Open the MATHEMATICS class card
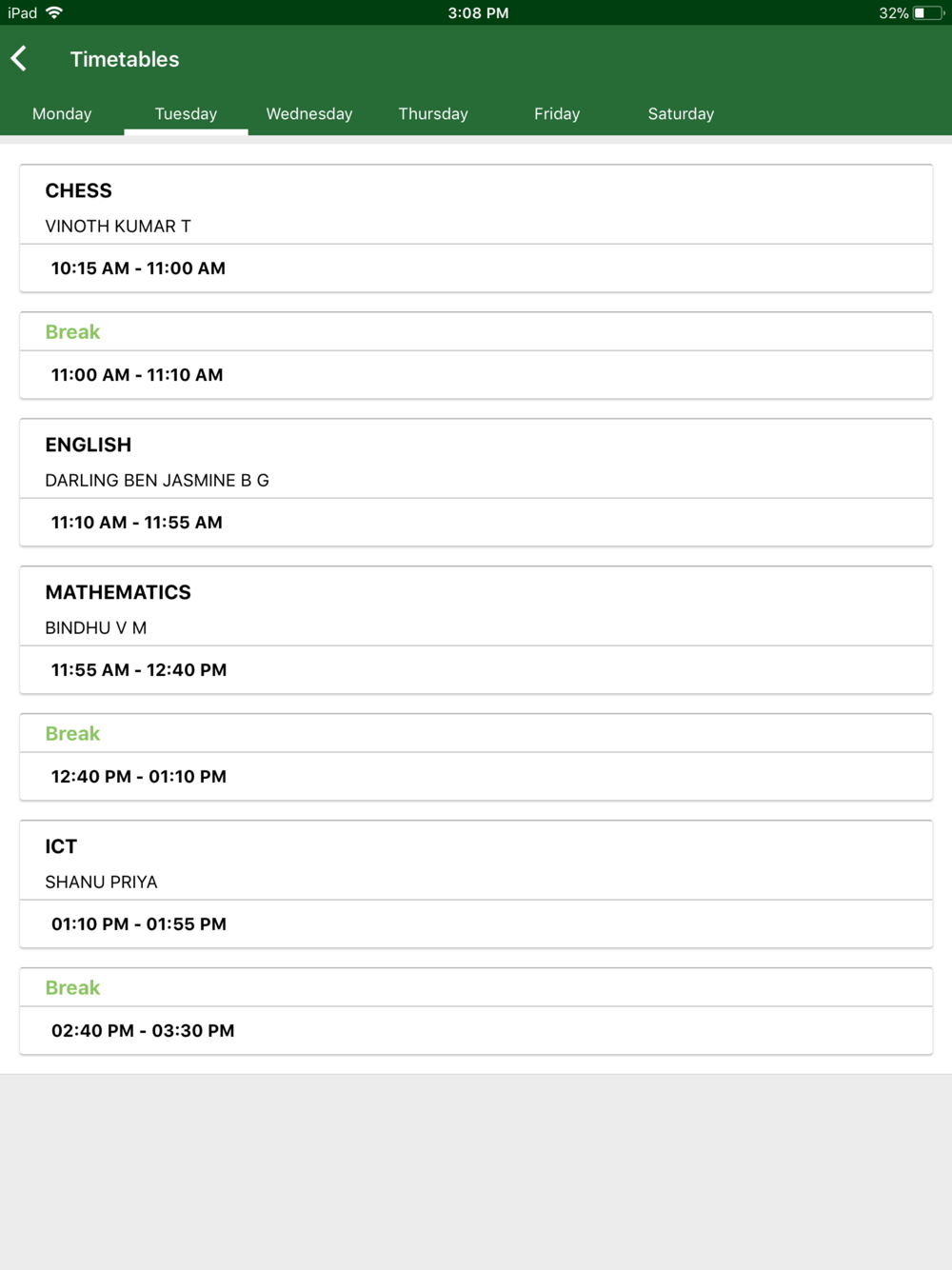Image resolution: width=952 pixels, height=1270 pixels. click(476, 630)
